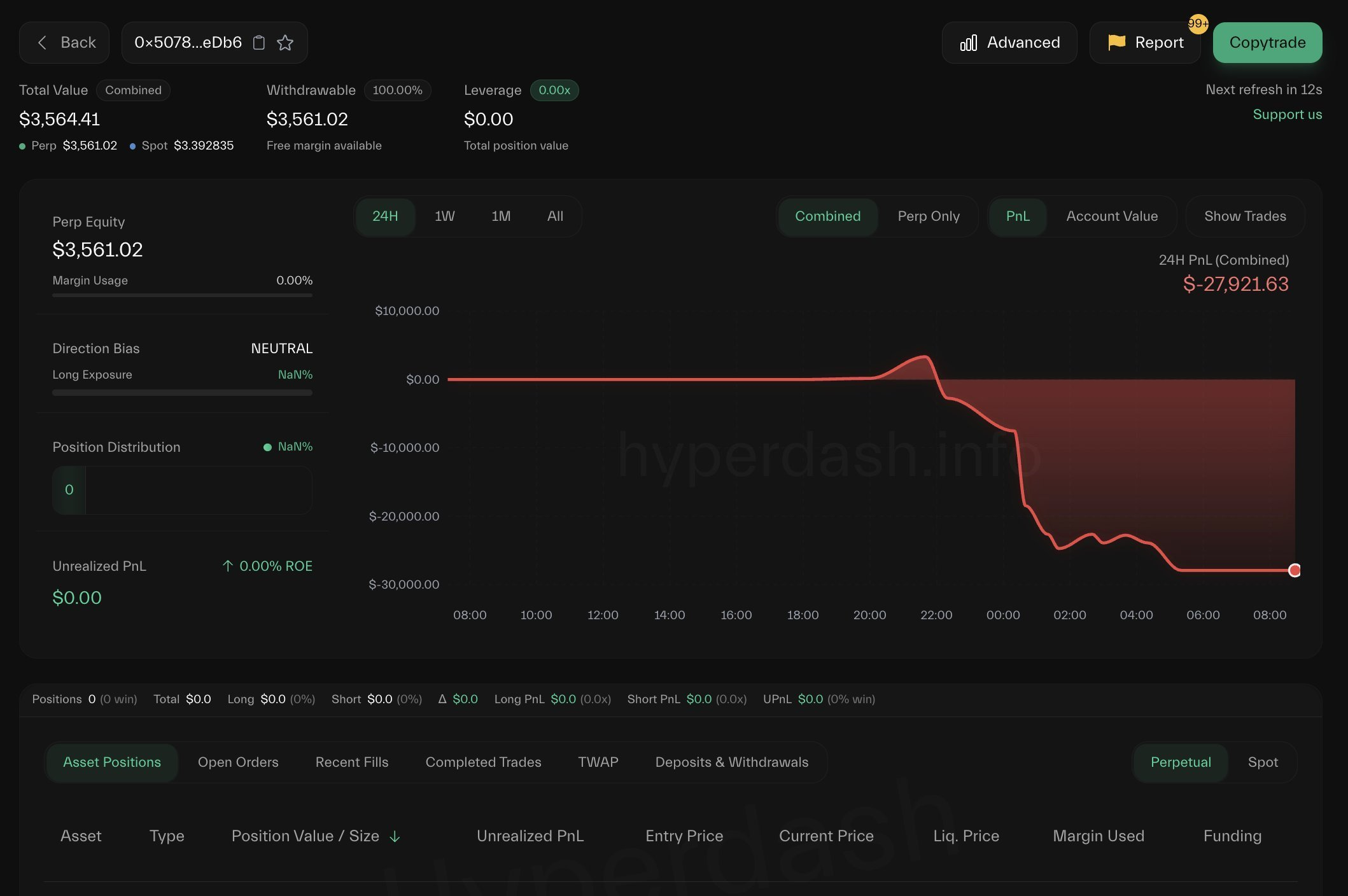Click the red endpoint marker on the PnL chart

[1294, 570]
